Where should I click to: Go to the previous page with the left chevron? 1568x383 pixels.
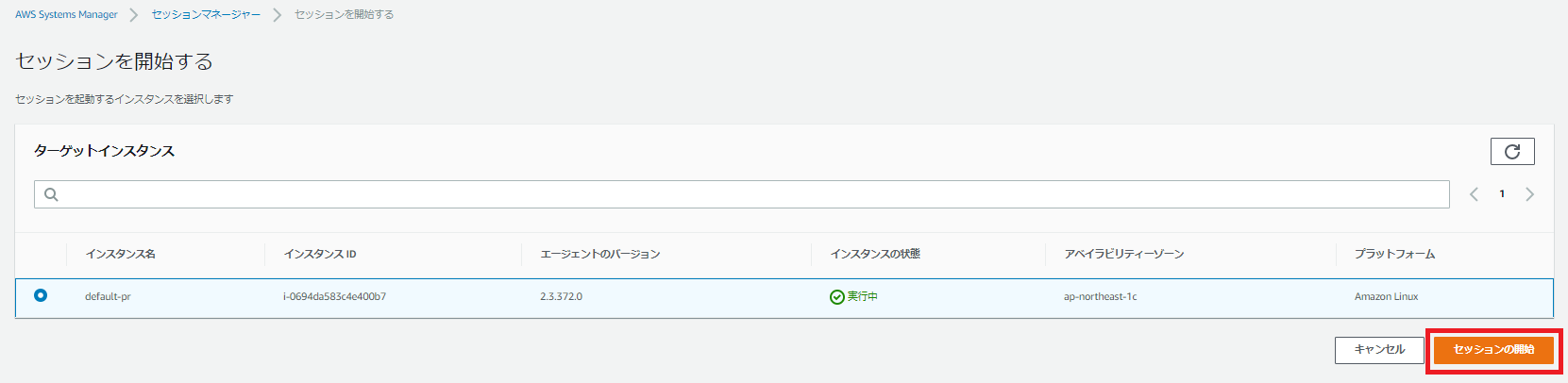pyautogui.click(x=1474, y=194)
